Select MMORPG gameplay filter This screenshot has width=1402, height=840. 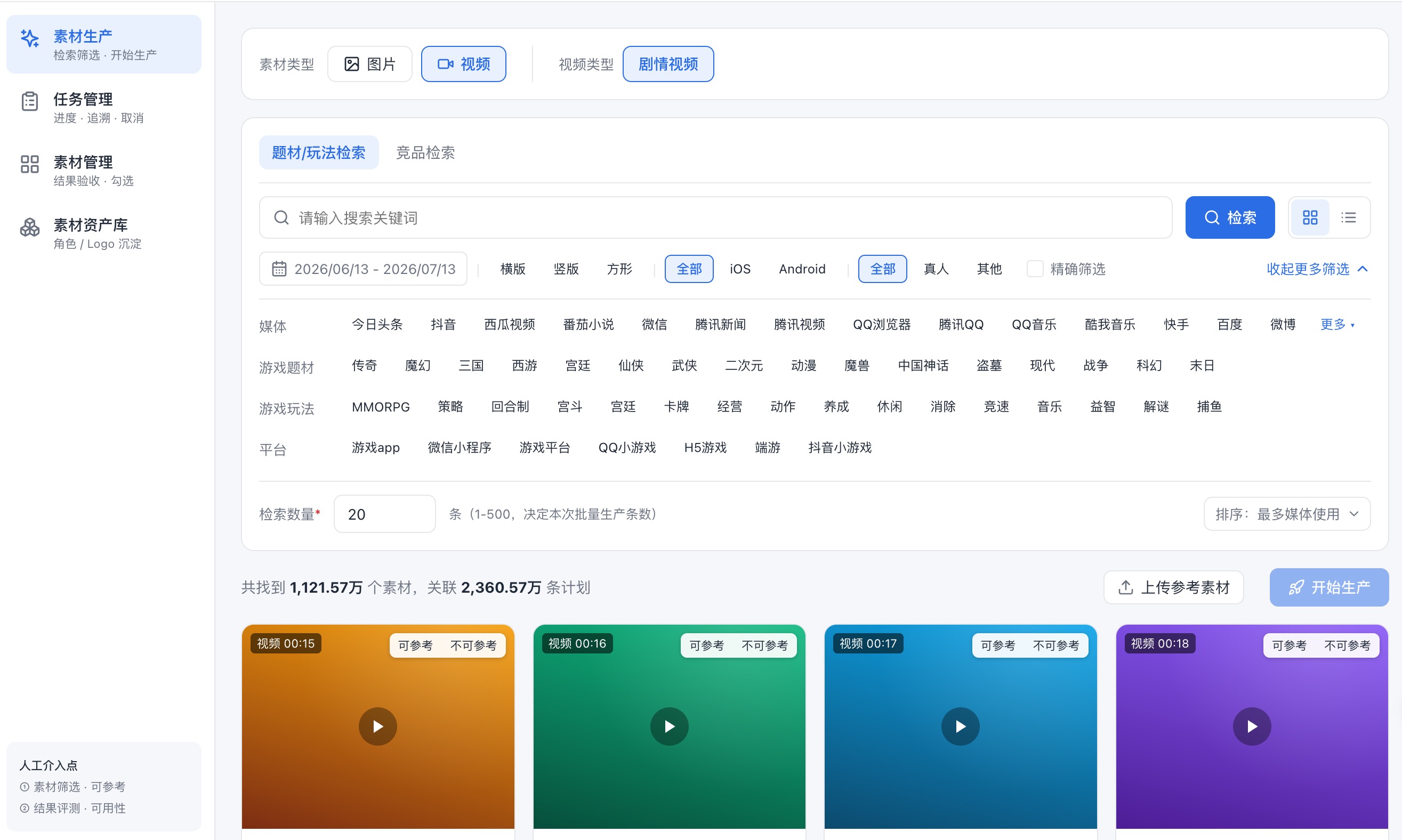pos(381,407)
